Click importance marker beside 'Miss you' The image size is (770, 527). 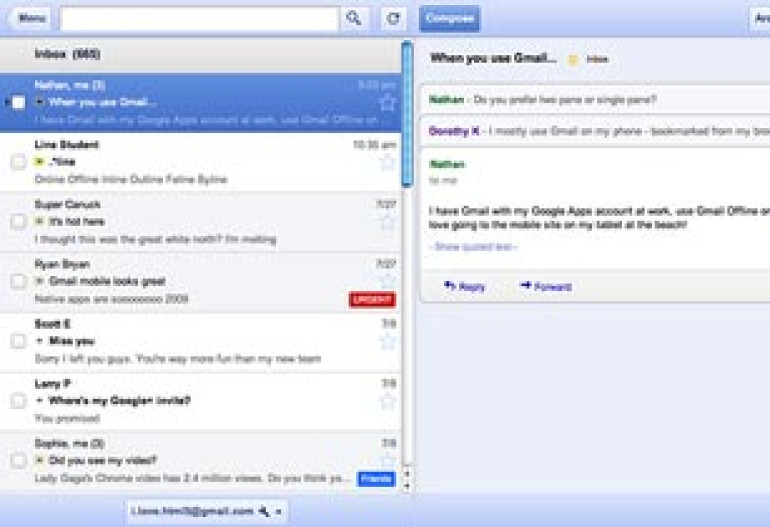pos(40,341)
